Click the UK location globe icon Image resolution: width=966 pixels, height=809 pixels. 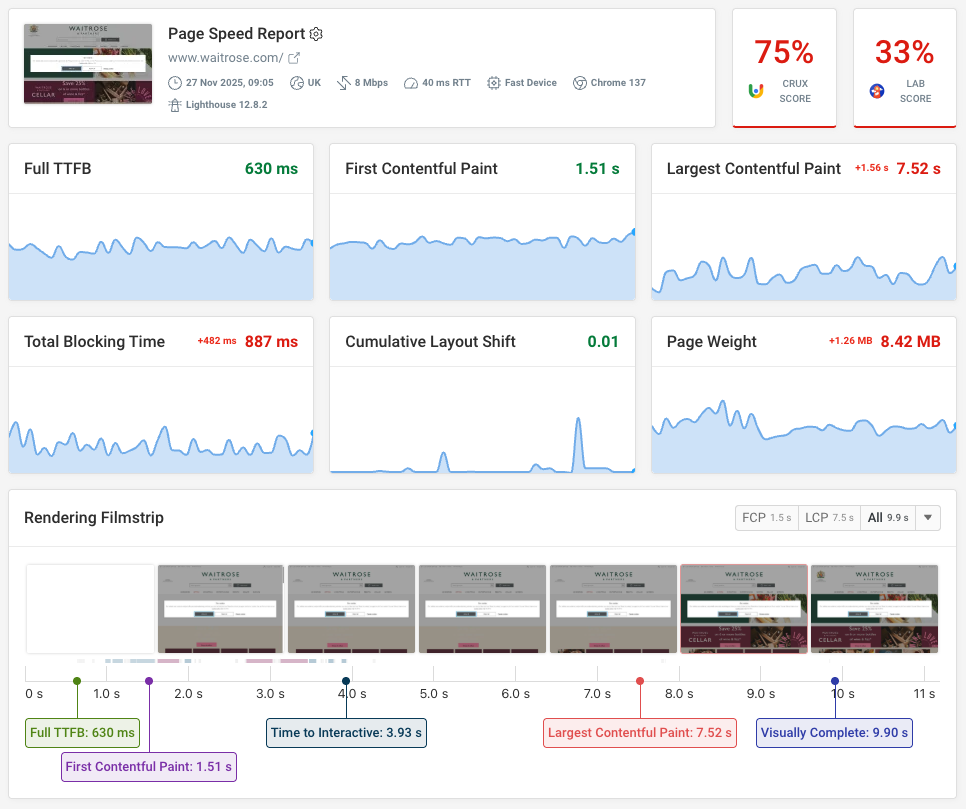coord(295,82)
